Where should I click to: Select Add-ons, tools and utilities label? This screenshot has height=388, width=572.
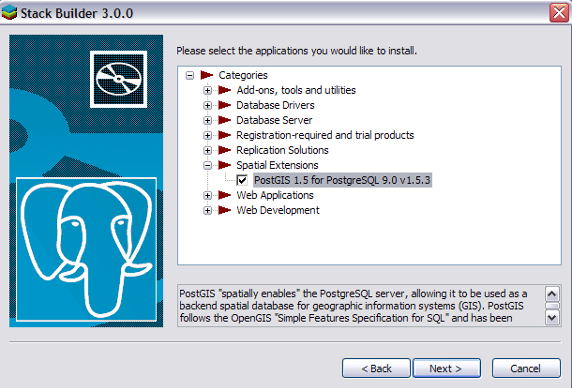(x=296, y=90)
